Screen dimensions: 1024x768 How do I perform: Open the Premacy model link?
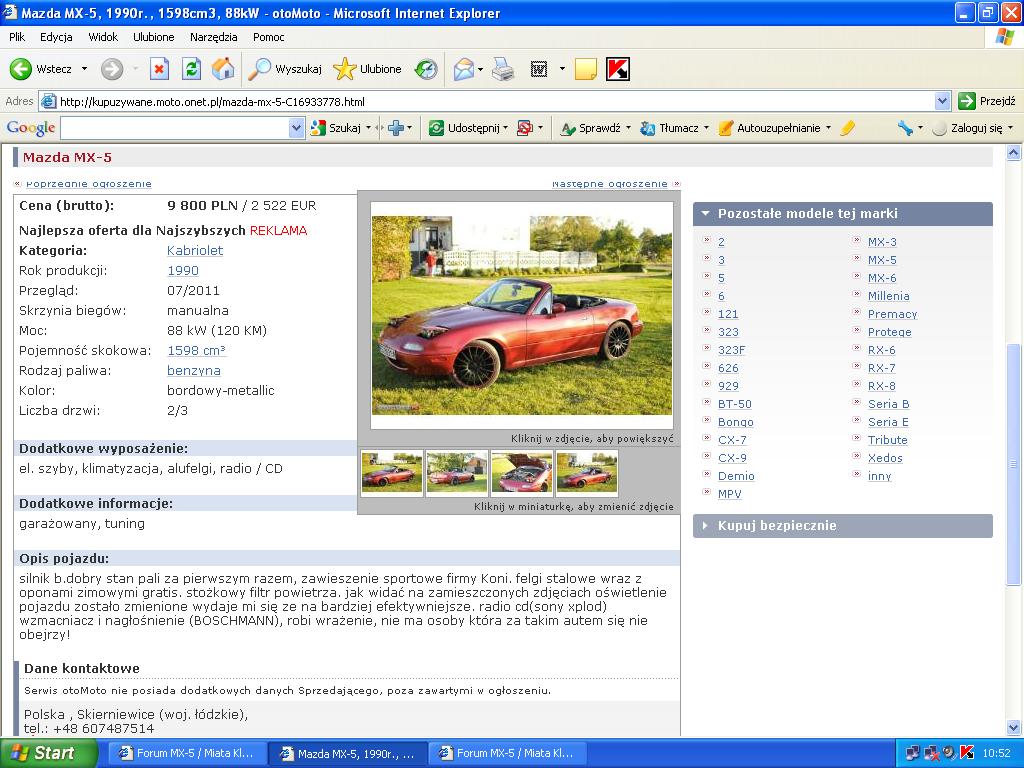[892, 314]
